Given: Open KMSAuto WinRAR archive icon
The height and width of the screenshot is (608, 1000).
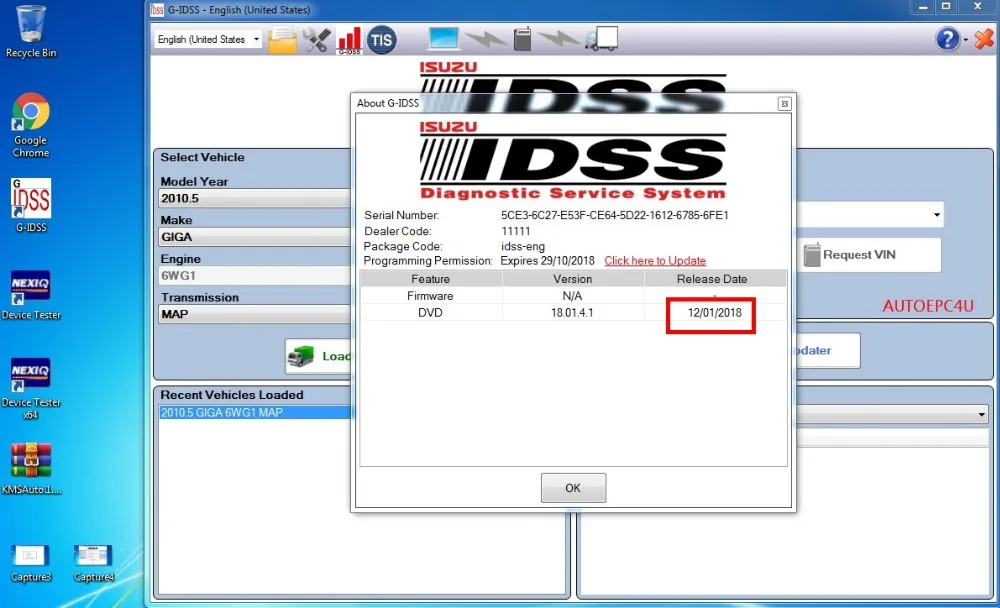Looking at the screenshot, I should pyautogui.click(x=31, y=469).
